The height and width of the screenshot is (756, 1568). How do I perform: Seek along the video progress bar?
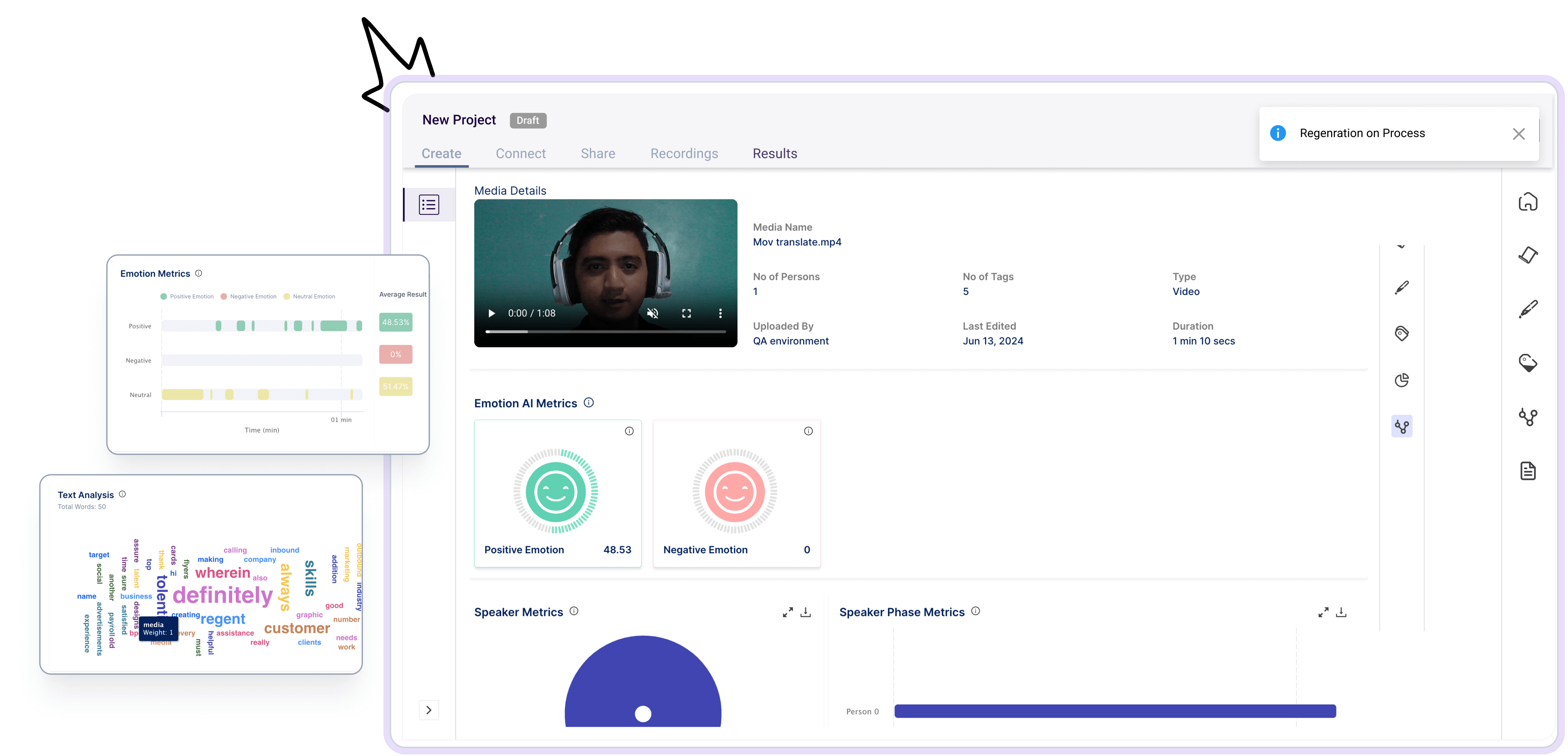click(606, 331)
